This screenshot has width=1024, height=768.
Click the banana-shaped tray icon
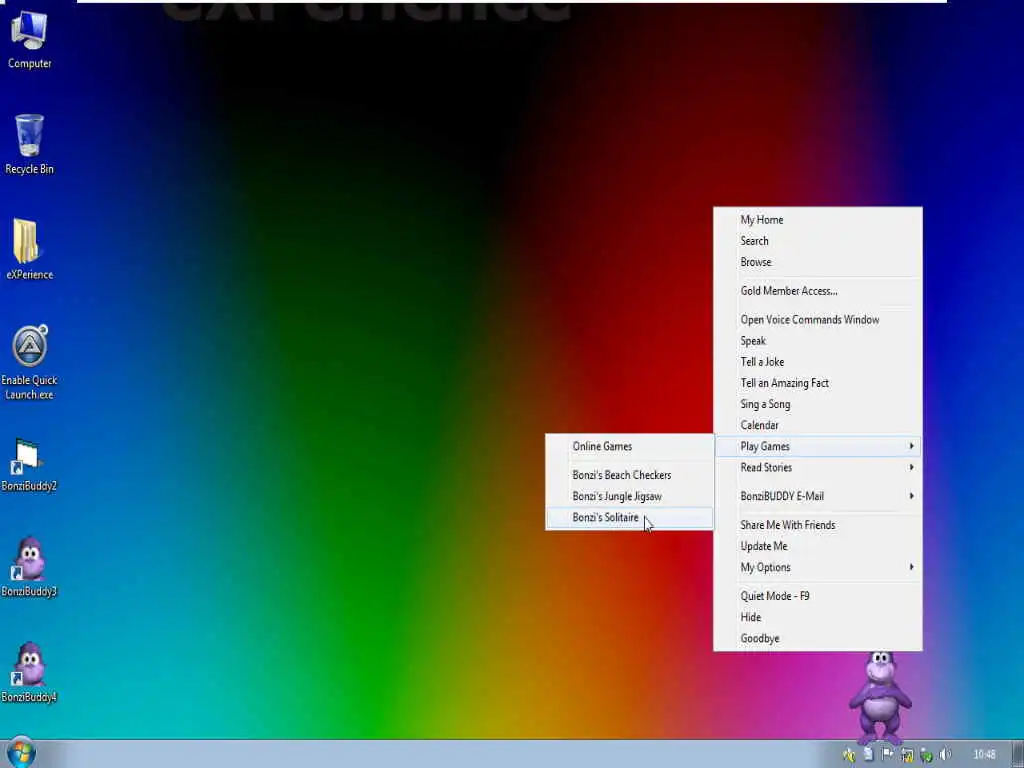(x=848, y=755)
